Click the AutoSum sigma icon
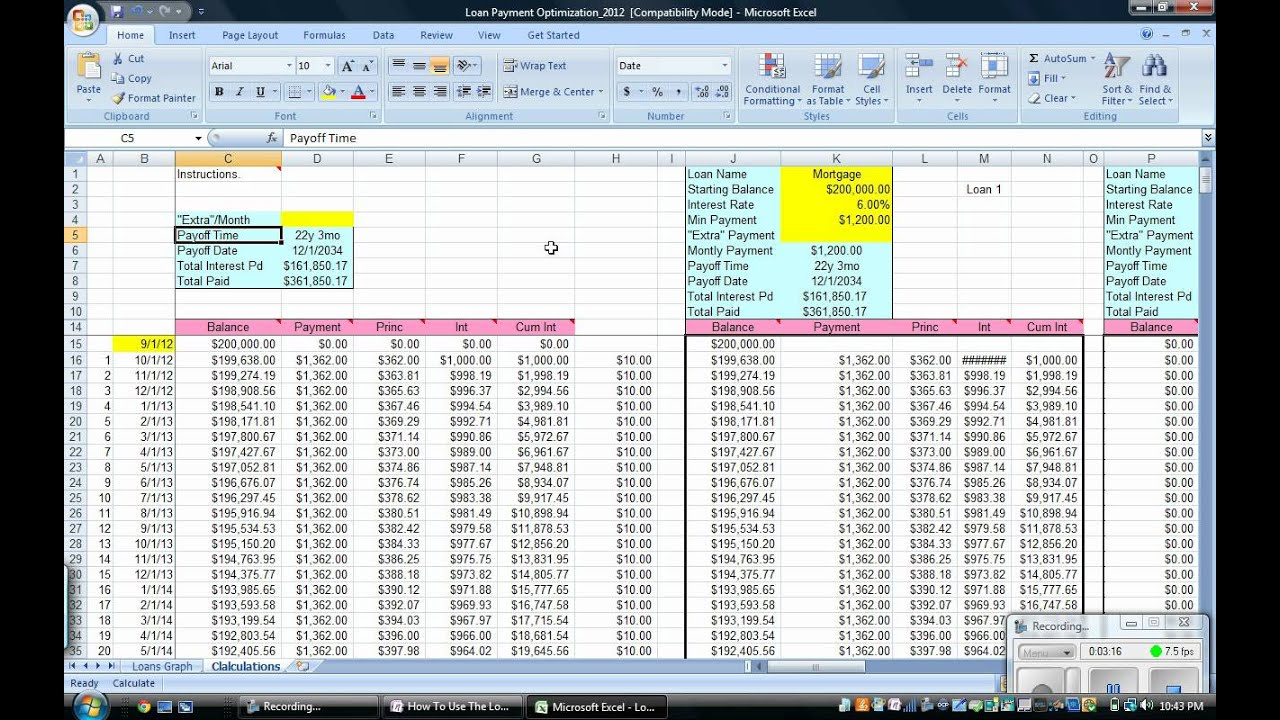Screen dimensions: 1280x720 point(1034,59)
